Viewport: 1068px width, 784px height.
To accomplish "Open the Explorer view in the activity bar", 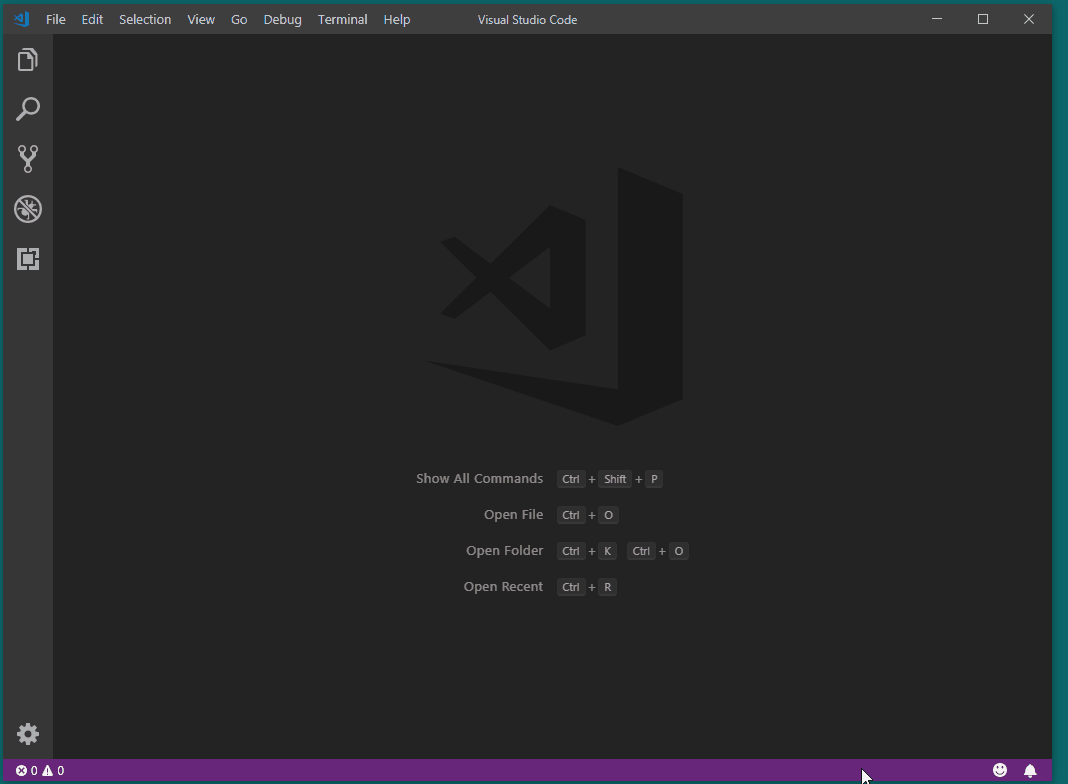I will 27,59.
